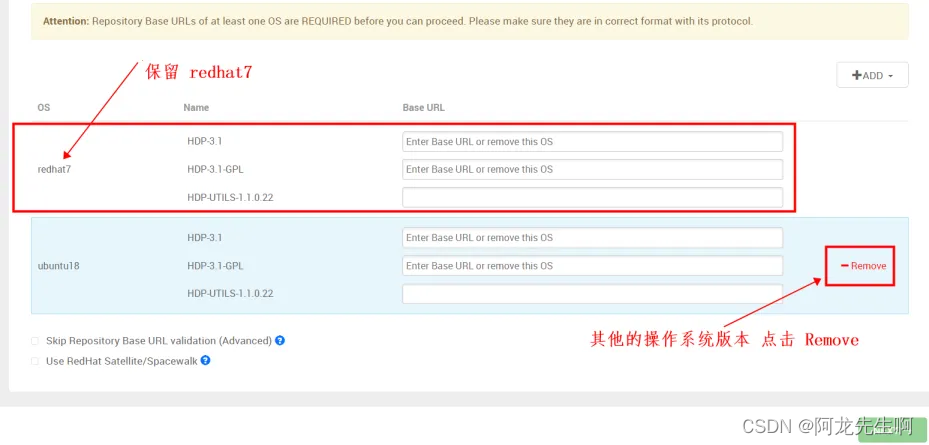Image resolution: width=929 pixels, height=445 pixels.
Task: Click the redhat7 HDP-UTILS-1.1.0.22 Base URL field
Action: (592, 197)
